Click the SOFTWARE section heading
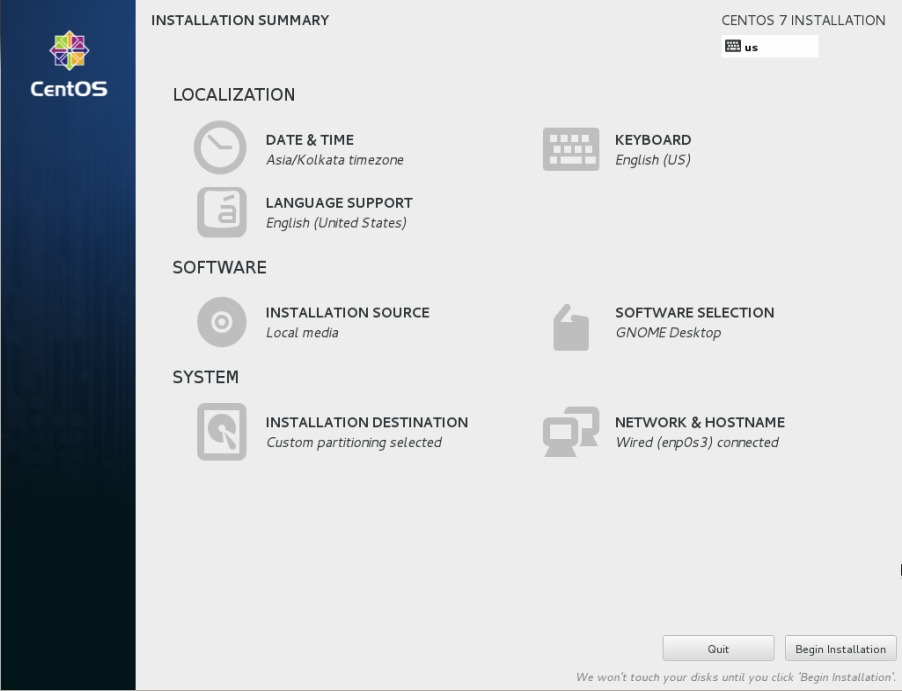 [219, 267]
